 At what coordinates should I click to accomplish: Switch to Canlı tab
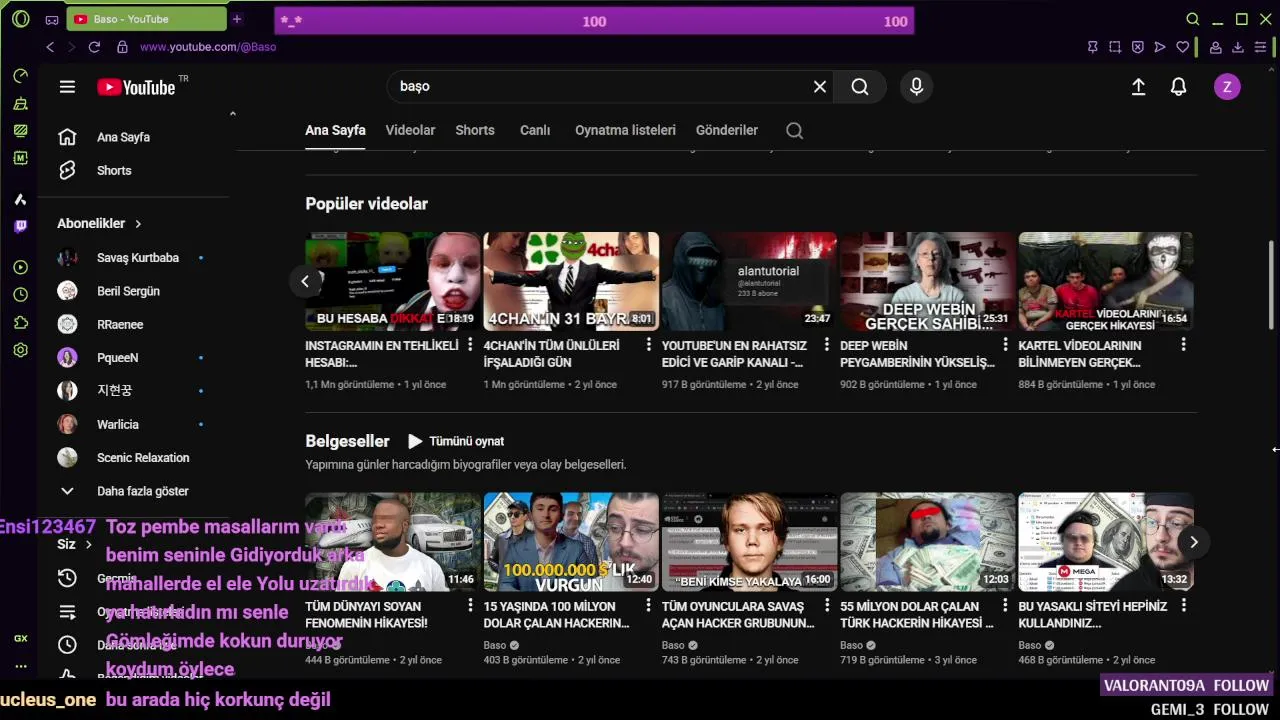[535, 130]
